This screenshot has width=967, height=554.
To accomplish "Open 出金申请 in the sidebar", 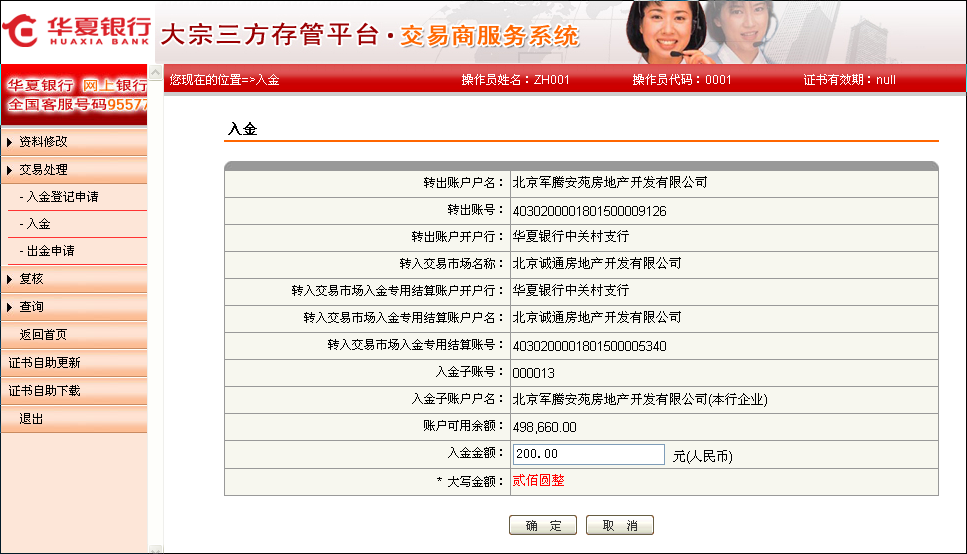I will (x=49, y=251).
